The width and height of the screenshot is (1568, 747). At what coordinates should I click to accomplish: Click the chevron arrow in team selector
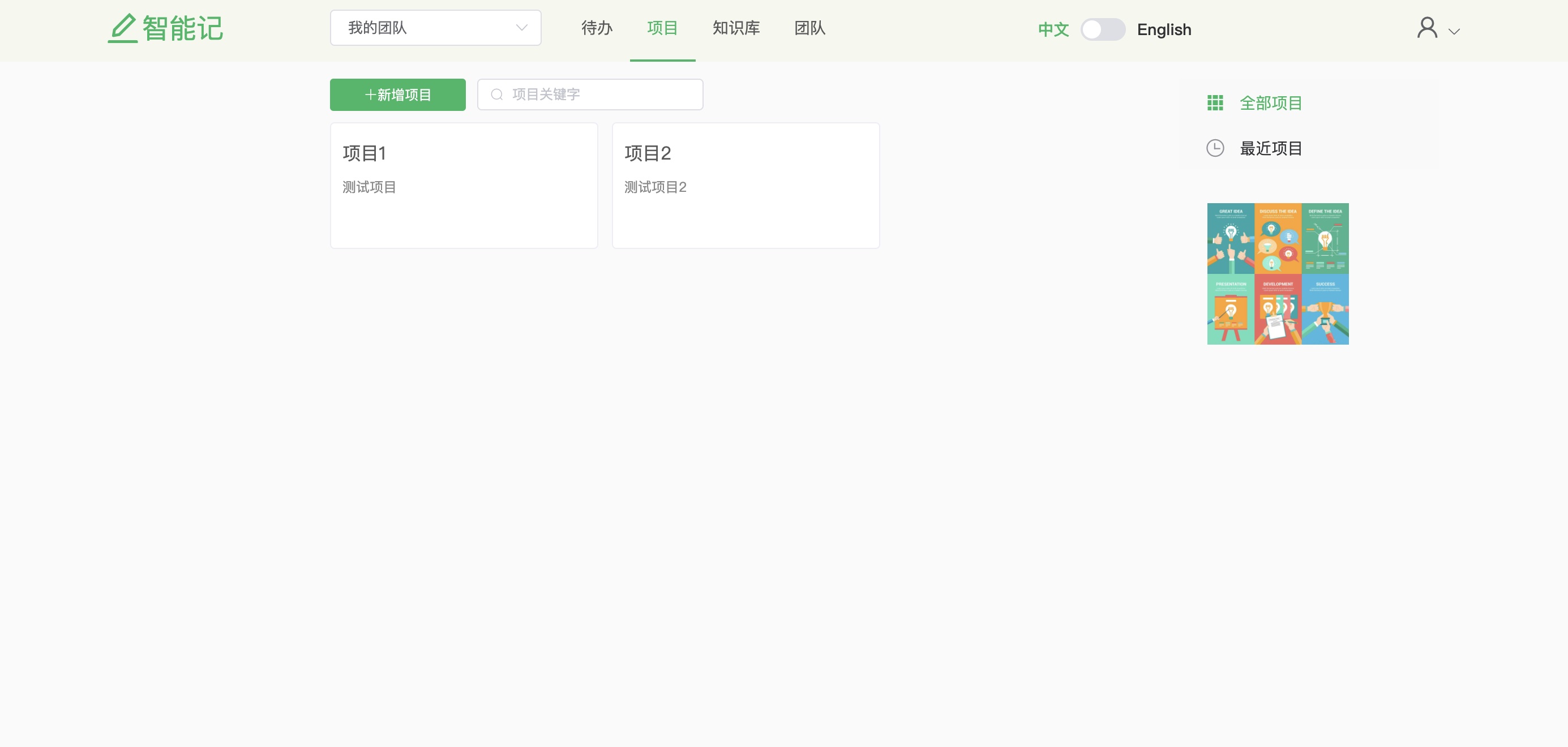point(521,28)
